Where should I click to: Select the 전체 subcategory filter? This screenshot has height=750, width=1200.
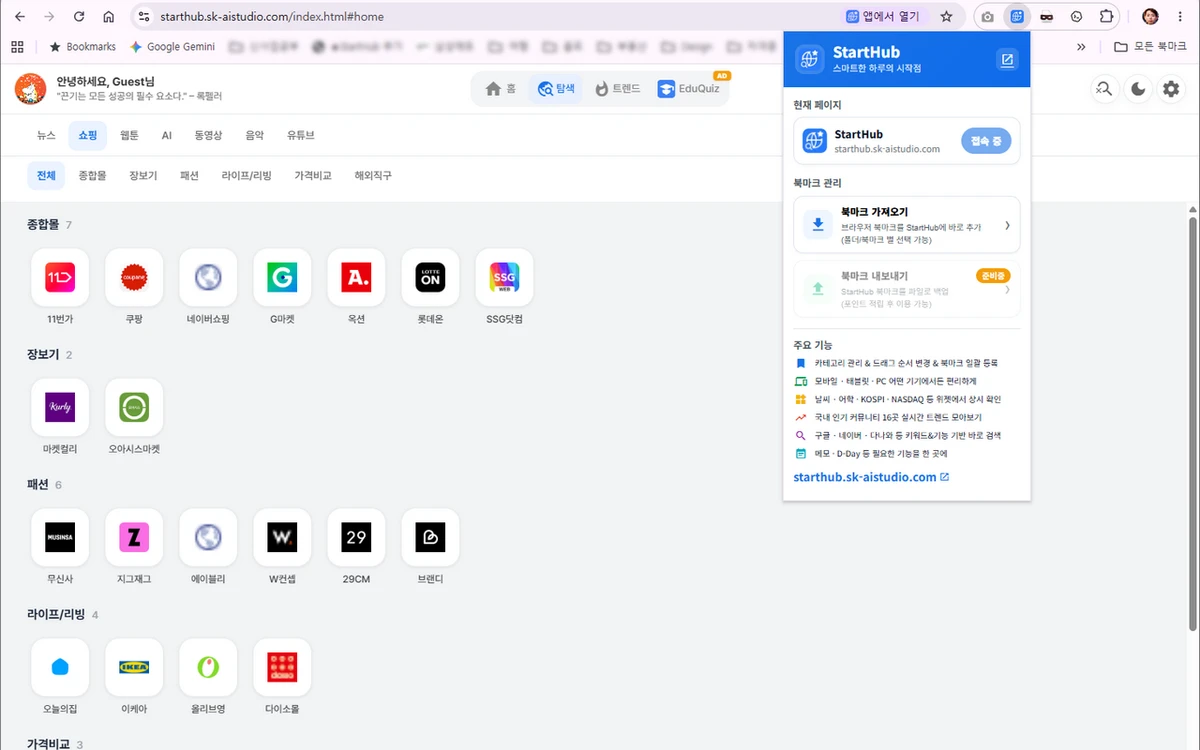[46, 175]
